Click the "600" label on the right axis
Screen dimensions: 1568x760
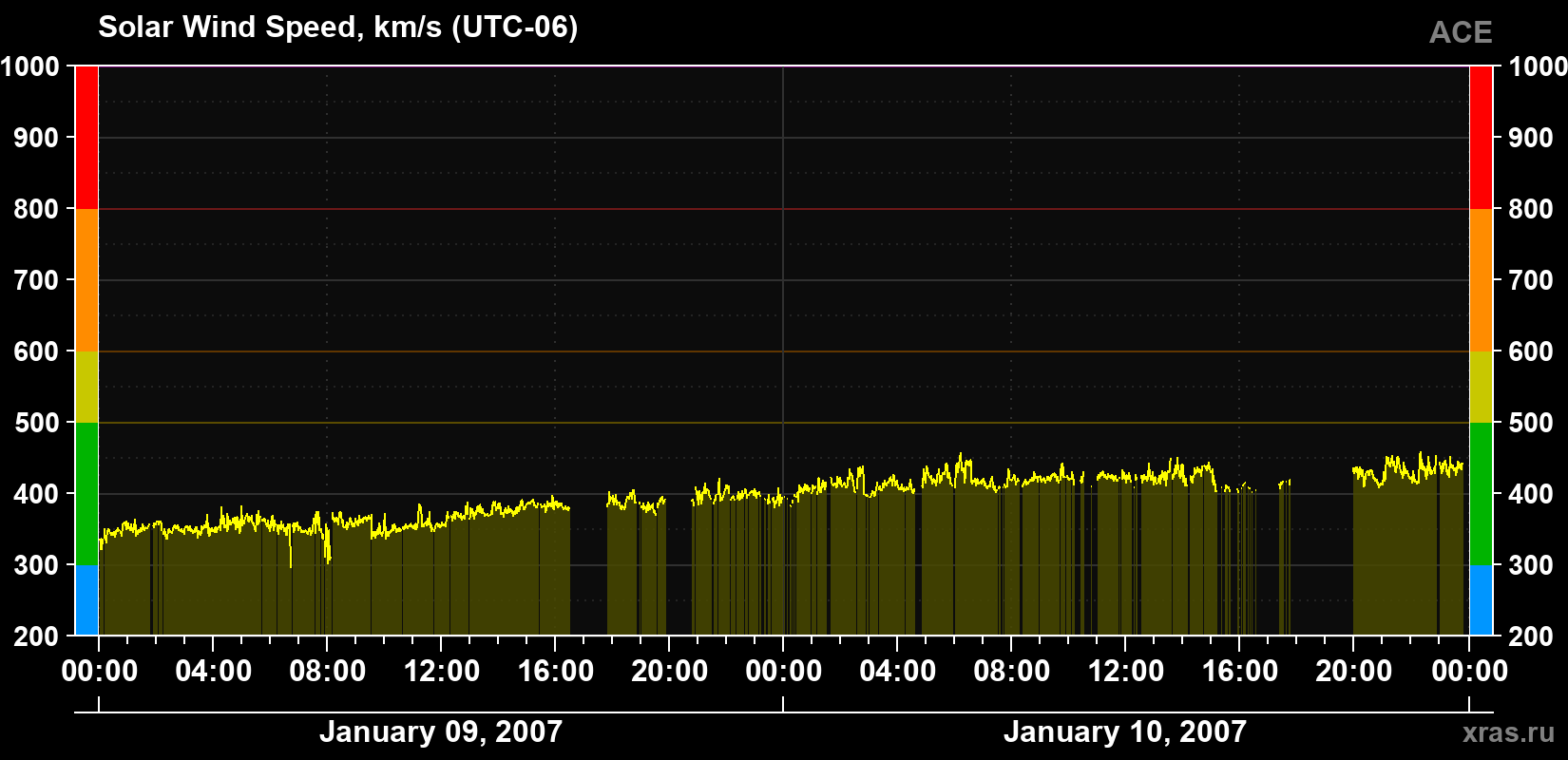pyautogui.click(x=1531, y=351)
